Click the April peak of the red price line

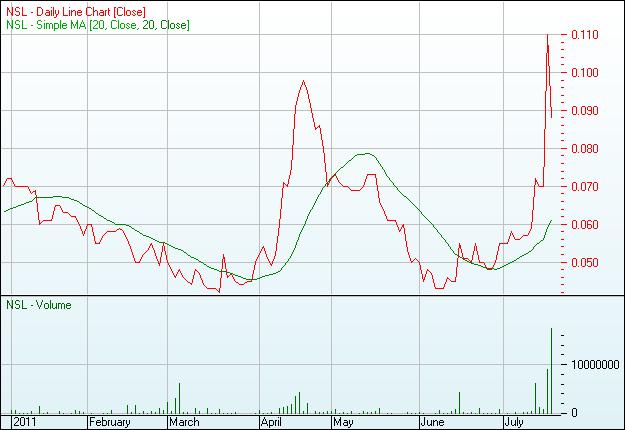point(302,82)
